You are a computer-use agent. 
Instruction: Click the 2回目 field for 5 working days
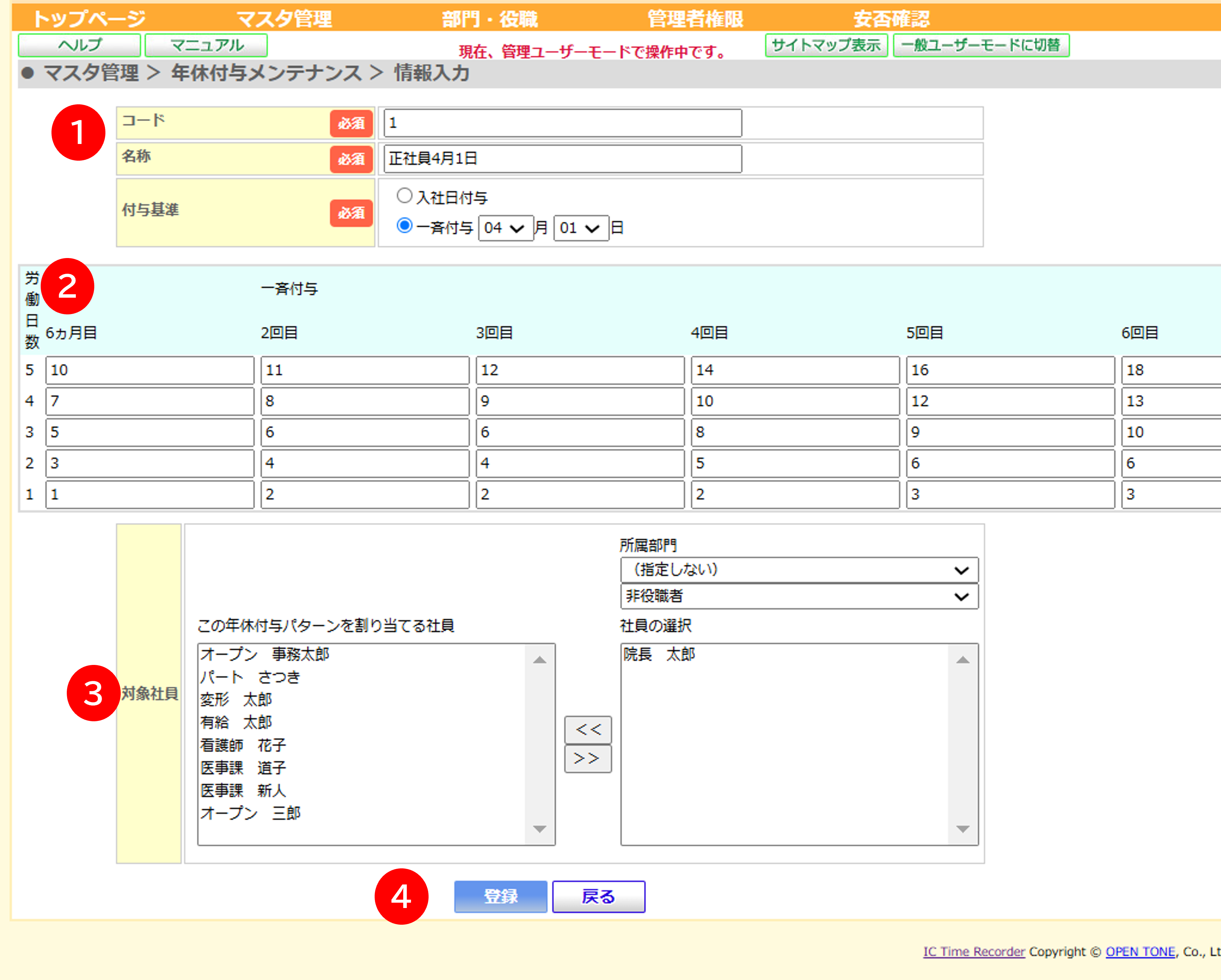365,370
